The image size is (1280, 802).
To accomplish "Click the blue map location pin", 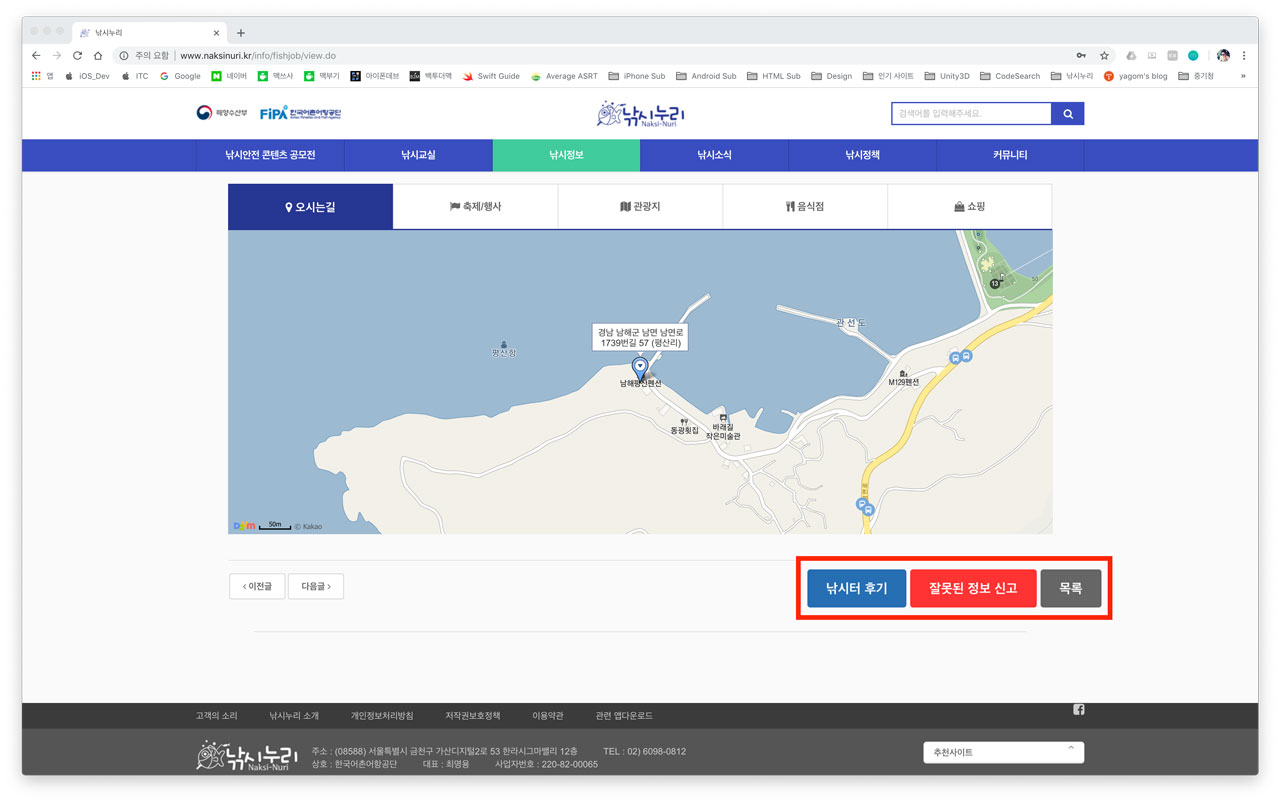I will [x=640, y=369].
